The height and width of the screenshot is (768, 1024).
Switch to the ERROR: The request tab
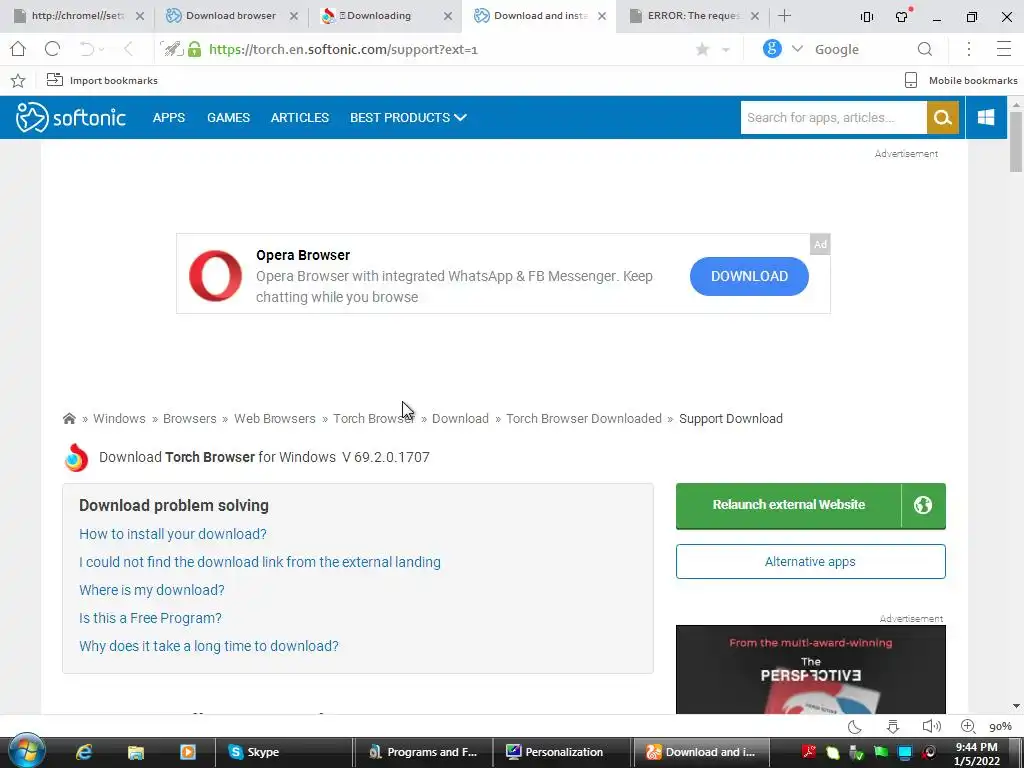point(694,16)
